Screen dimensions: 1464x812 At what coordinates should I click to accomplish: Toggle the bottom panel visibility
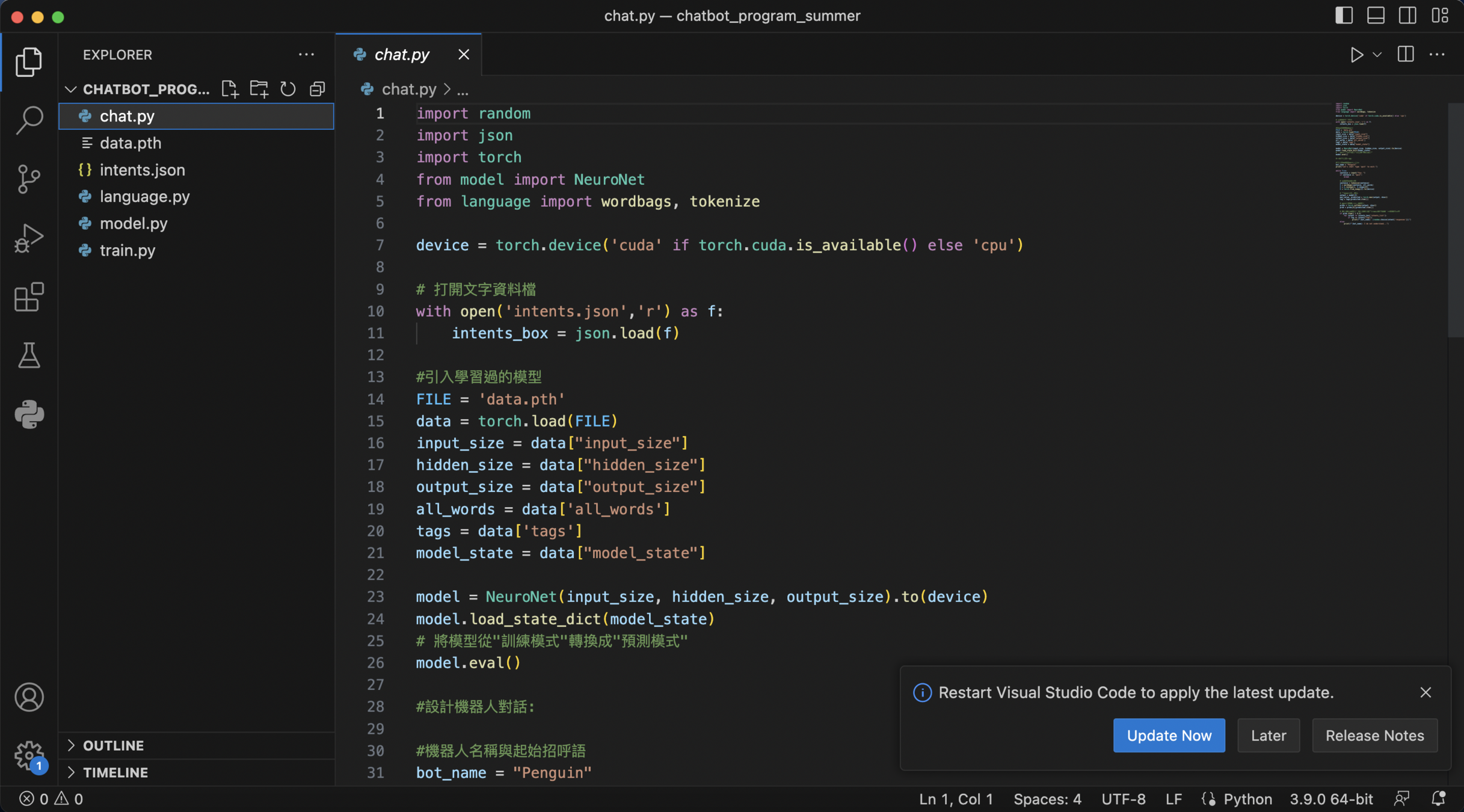(1376, 16)
